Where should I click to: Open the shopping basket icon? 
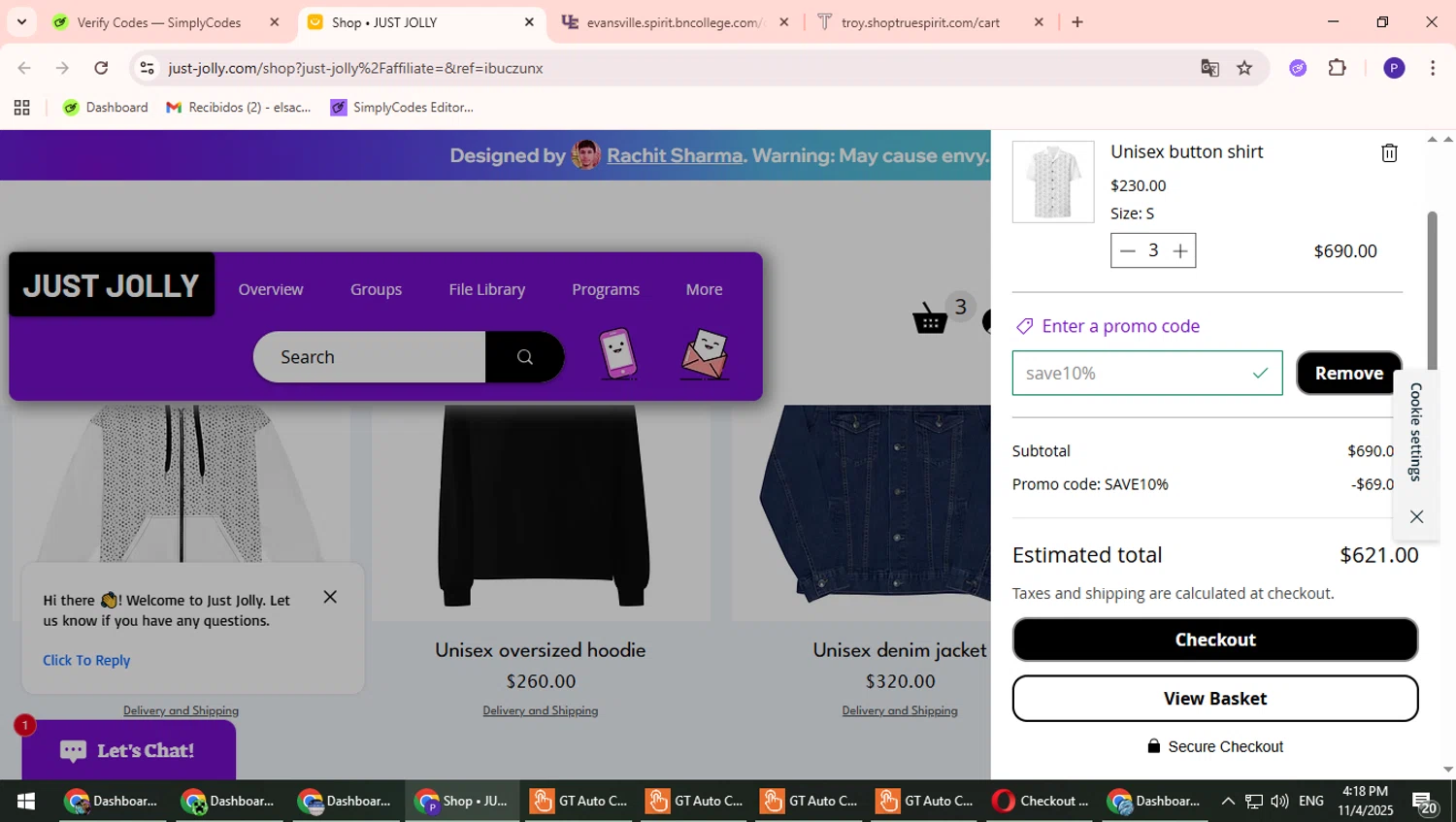(931, 317)
